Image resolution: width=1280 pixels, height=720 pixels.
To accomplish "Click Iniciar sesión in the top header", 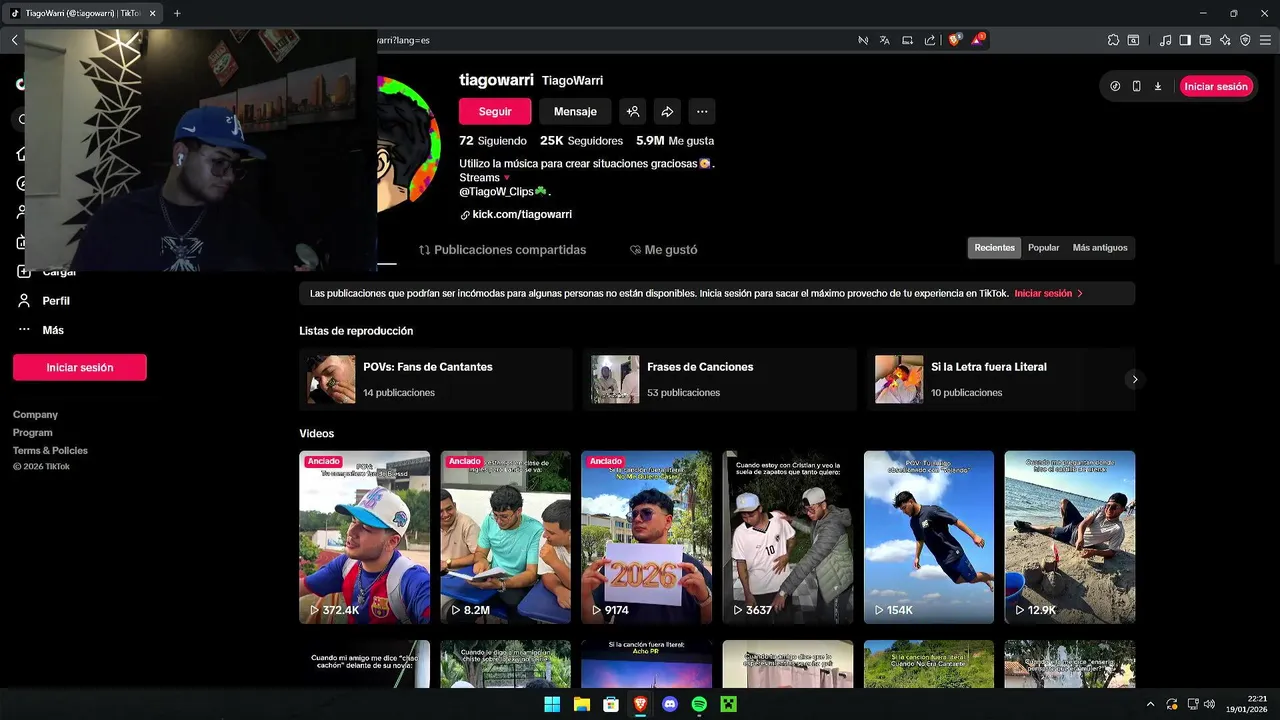I will 1216,86.
